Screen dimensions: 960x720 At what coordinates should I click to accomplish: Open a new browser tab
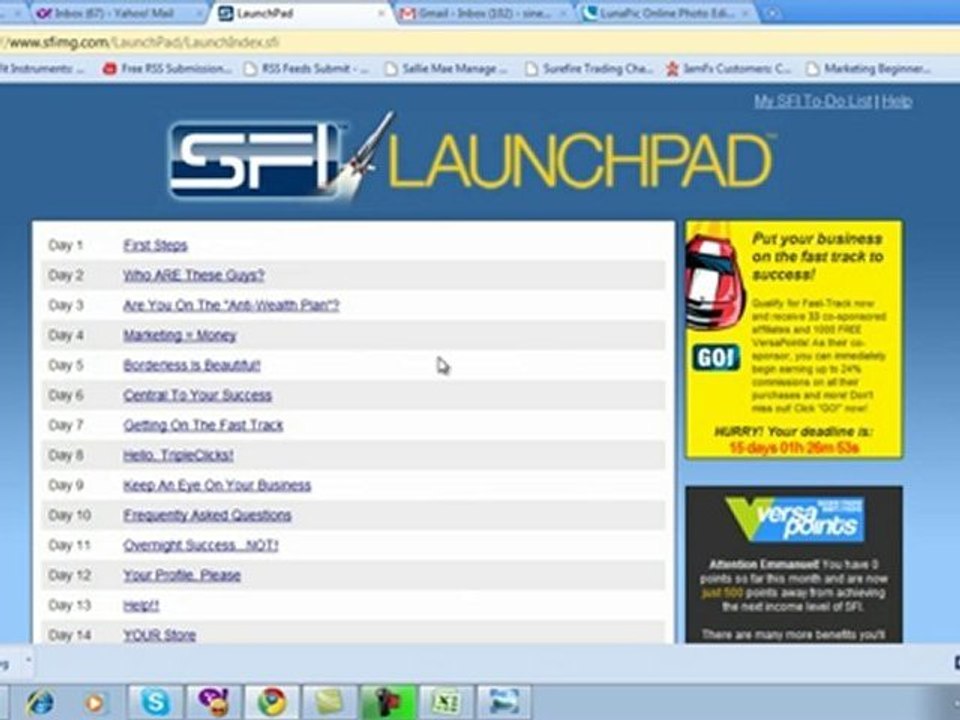pos(774,13)
